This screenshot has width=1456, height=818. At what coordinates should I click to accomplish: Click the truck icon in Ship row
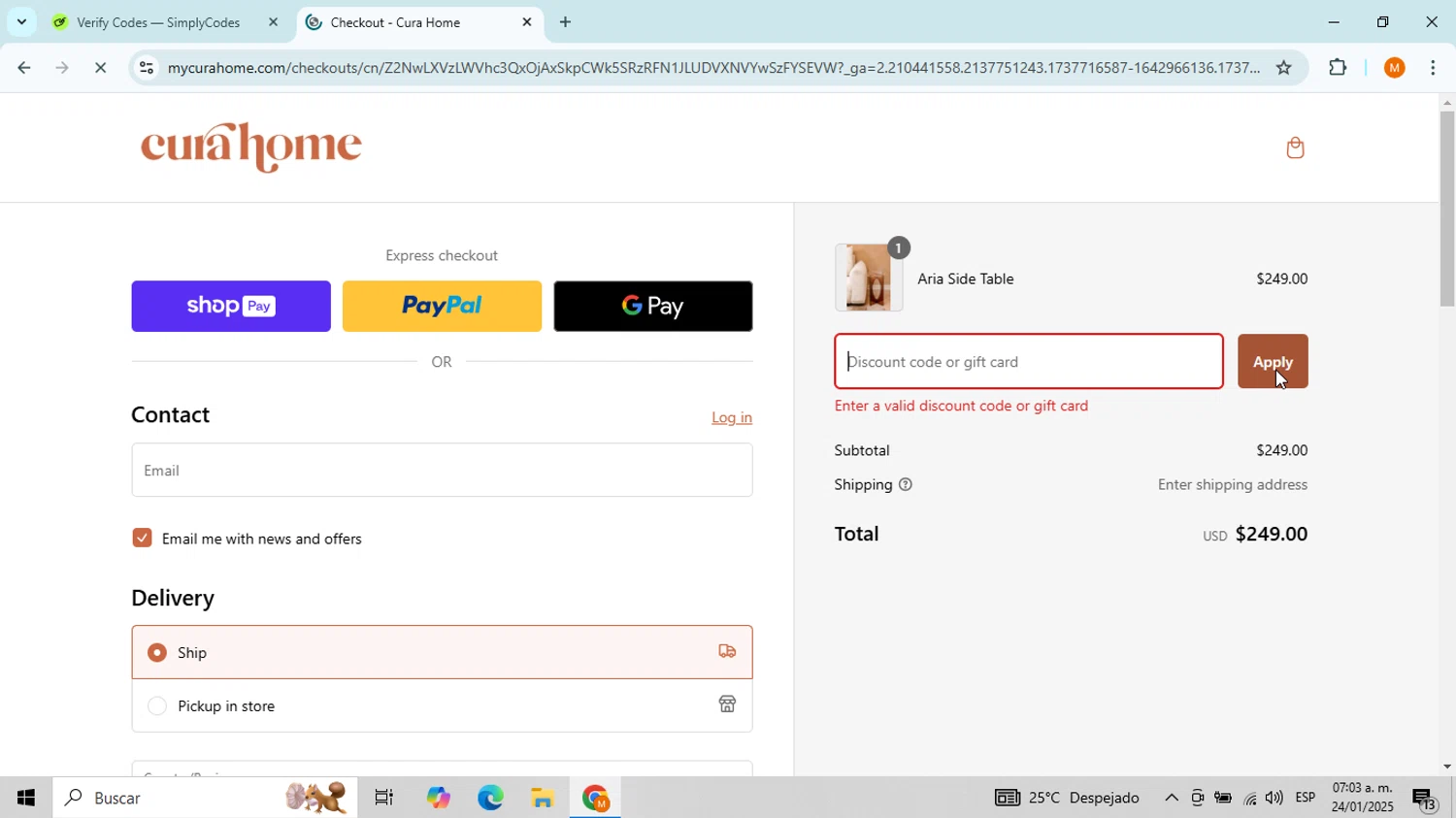click(x=727, y=652)
